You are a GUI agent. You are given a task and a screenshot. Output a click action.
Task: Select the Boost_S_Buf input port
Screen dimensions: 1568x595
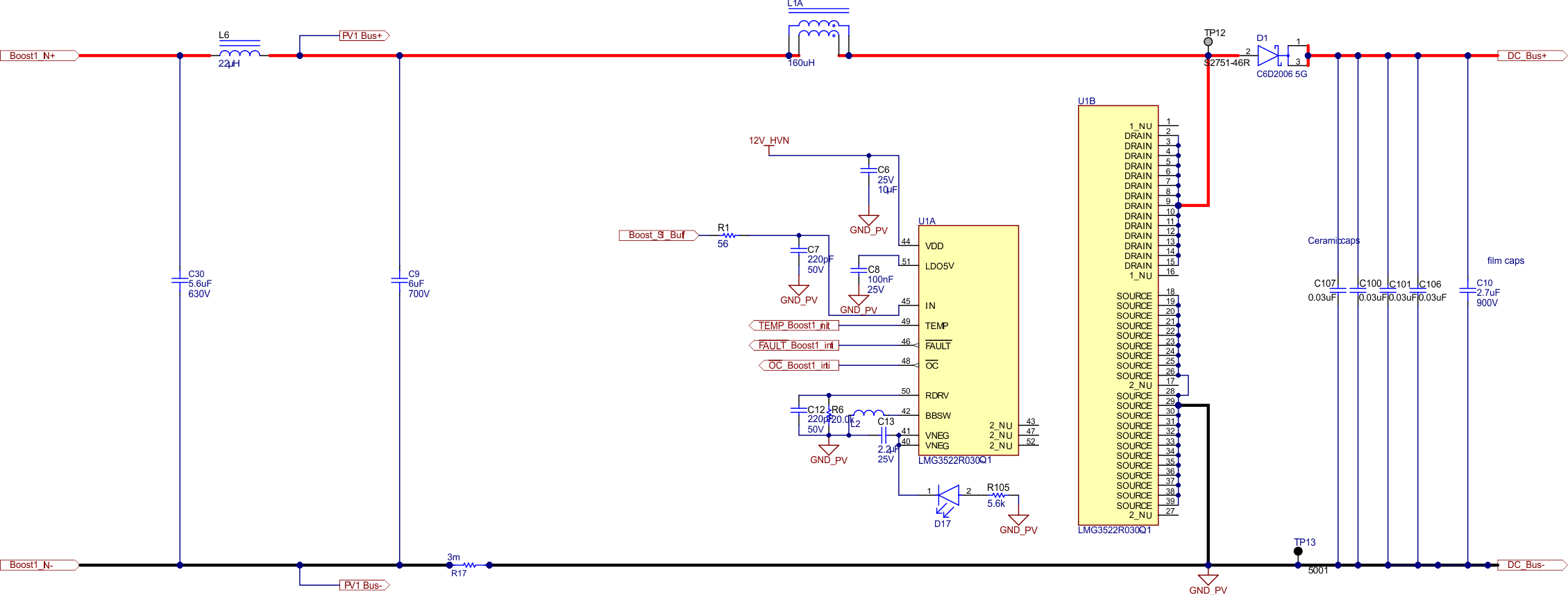tap(659, 235)
